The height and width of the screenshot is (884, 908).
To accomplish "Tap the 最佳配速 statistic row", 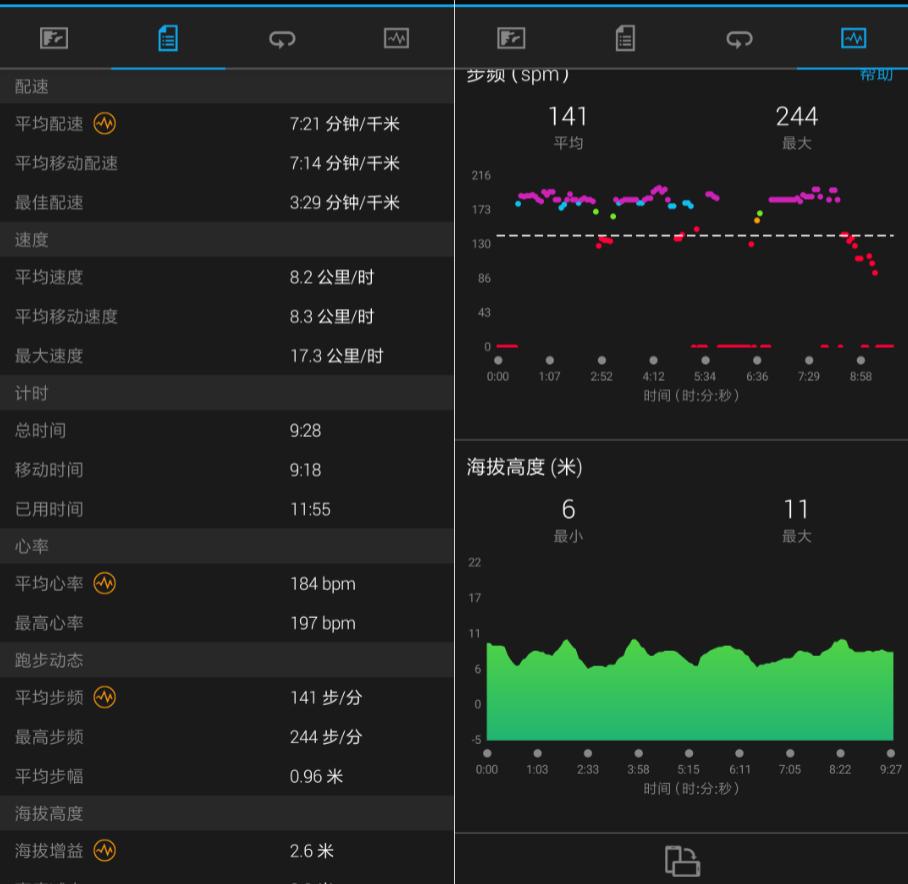I will [227, 202].
